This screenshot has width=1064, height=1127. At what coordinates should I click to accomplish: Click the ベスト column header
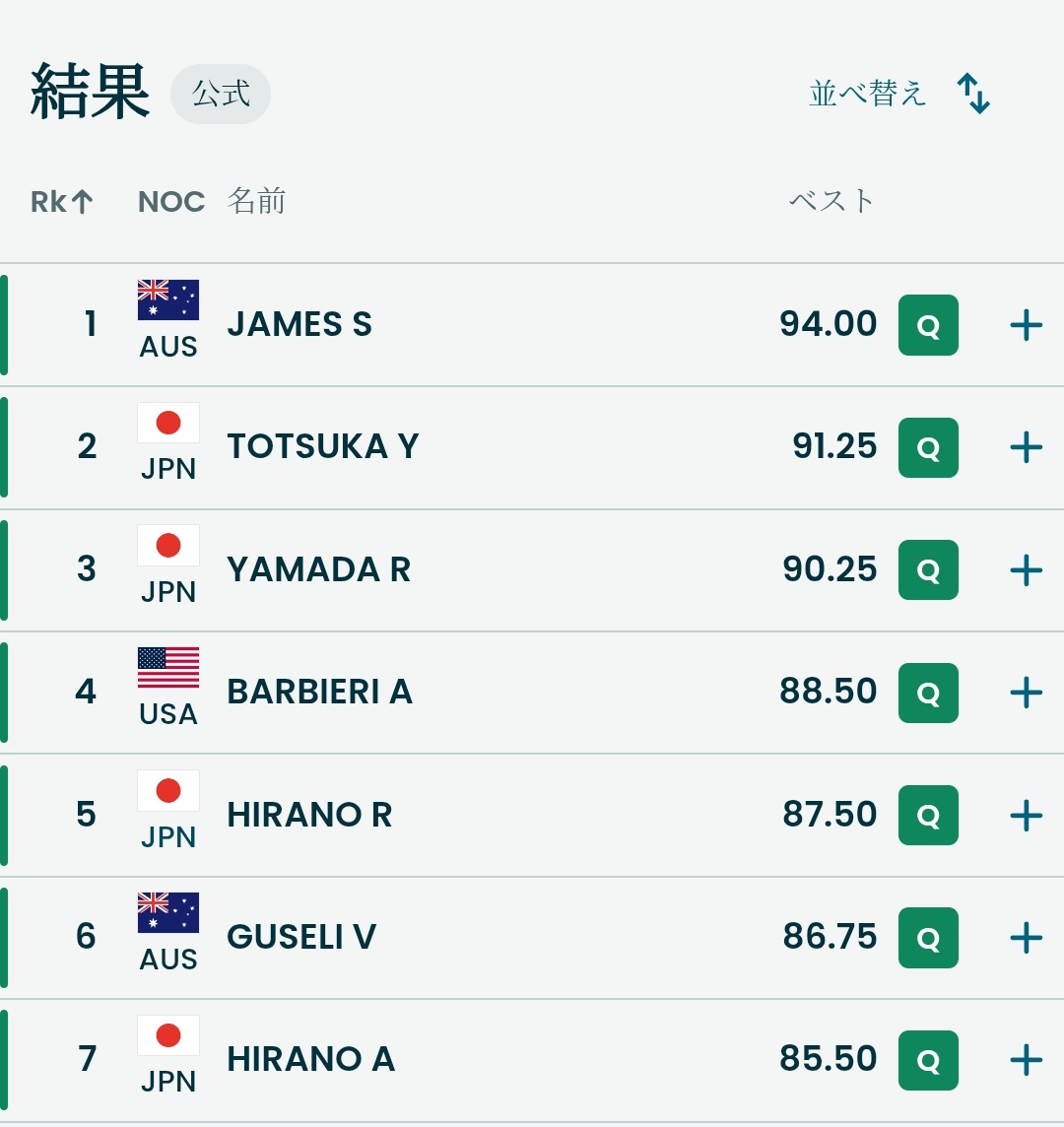click(831, 201)
